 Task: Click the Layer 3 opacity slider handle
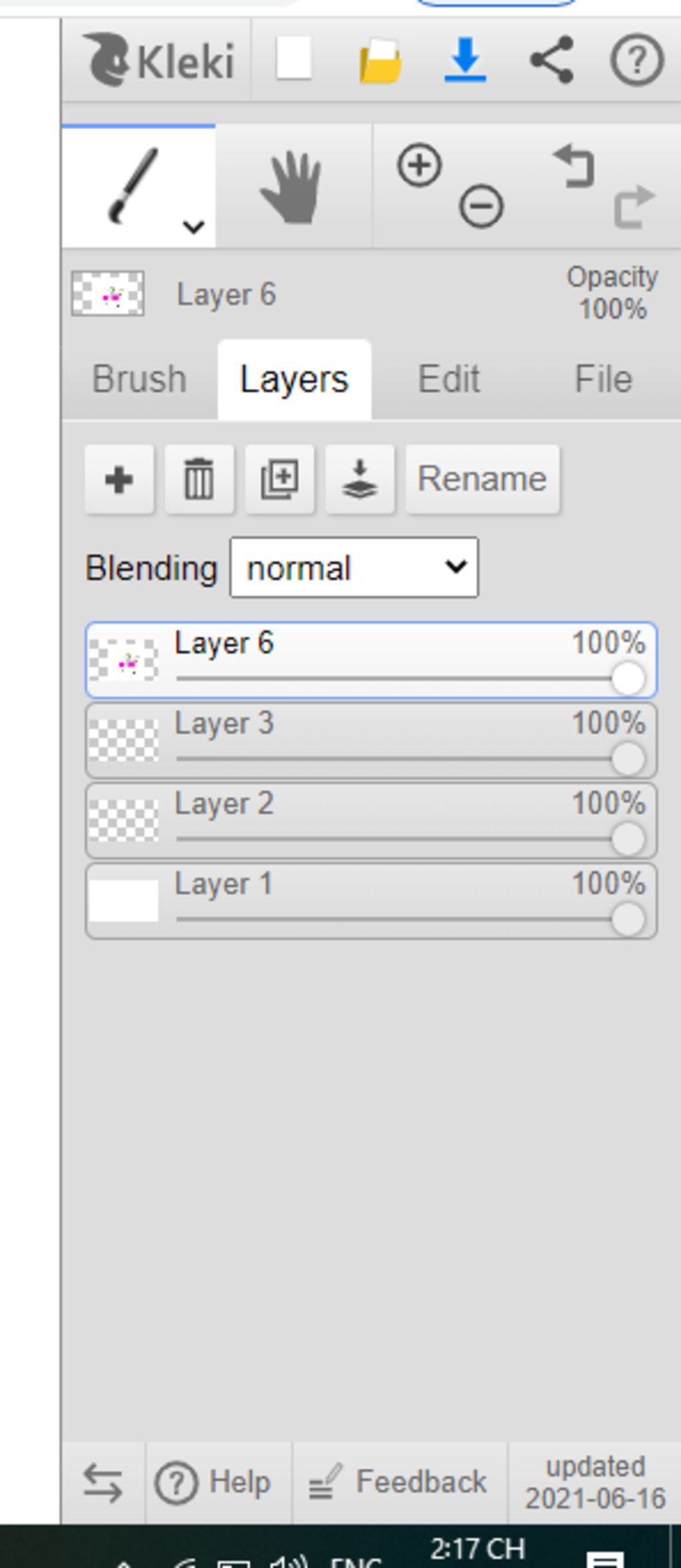click(x=628, y=759)
